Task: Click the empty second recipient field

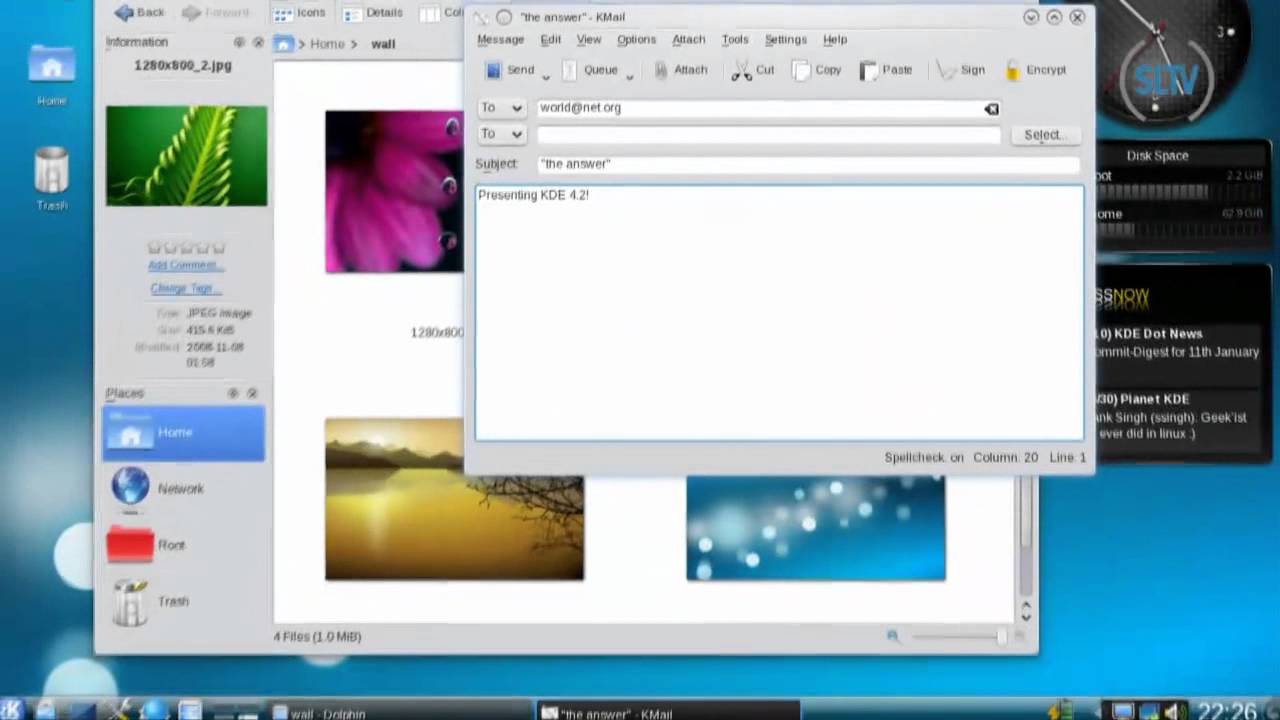Action: tap(768, 134)
